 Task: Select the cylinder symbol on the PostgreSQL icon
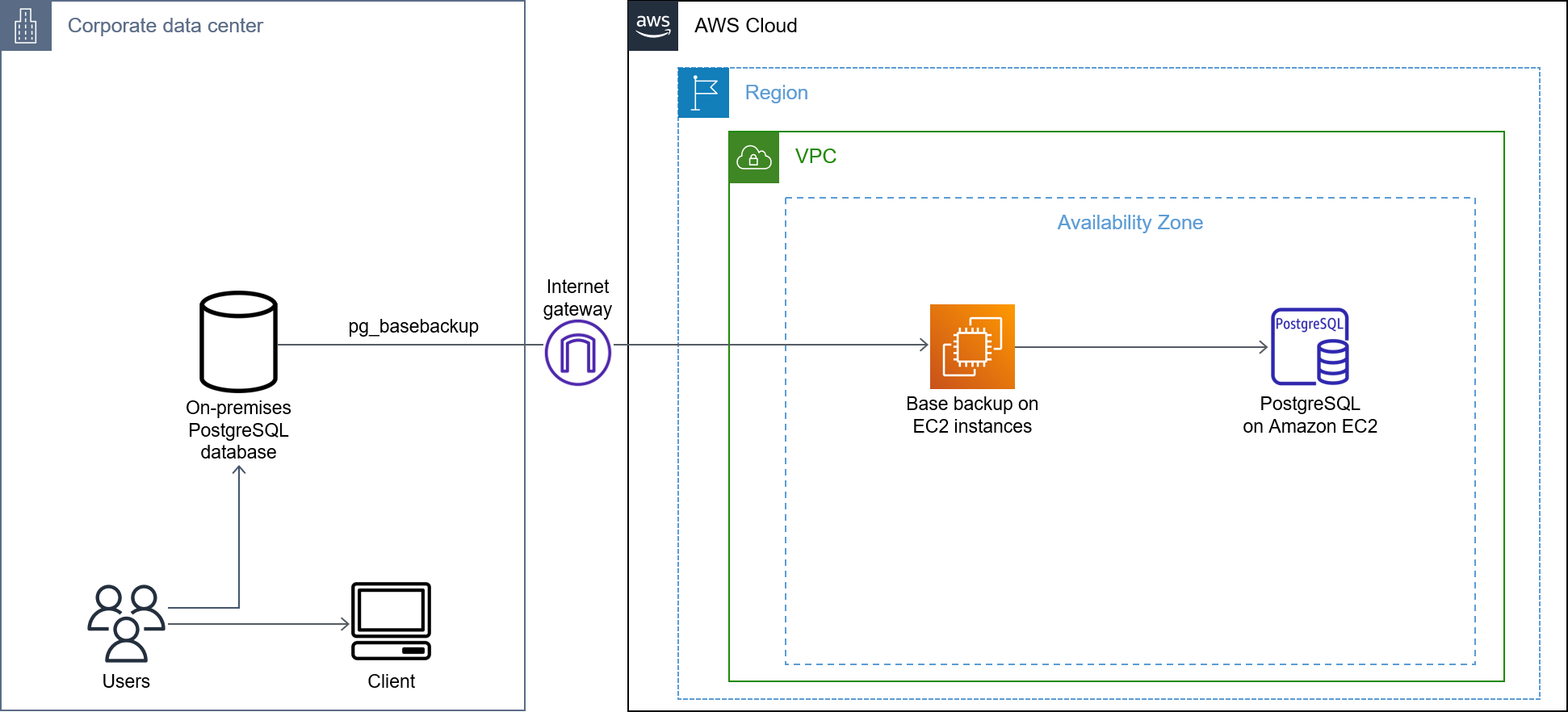(1332, 362)
